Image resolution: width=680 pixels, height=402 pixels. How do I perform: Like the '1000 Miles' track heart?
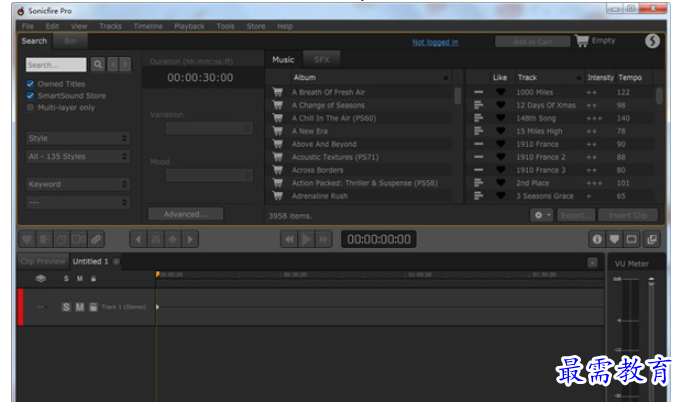coord(500,92)
